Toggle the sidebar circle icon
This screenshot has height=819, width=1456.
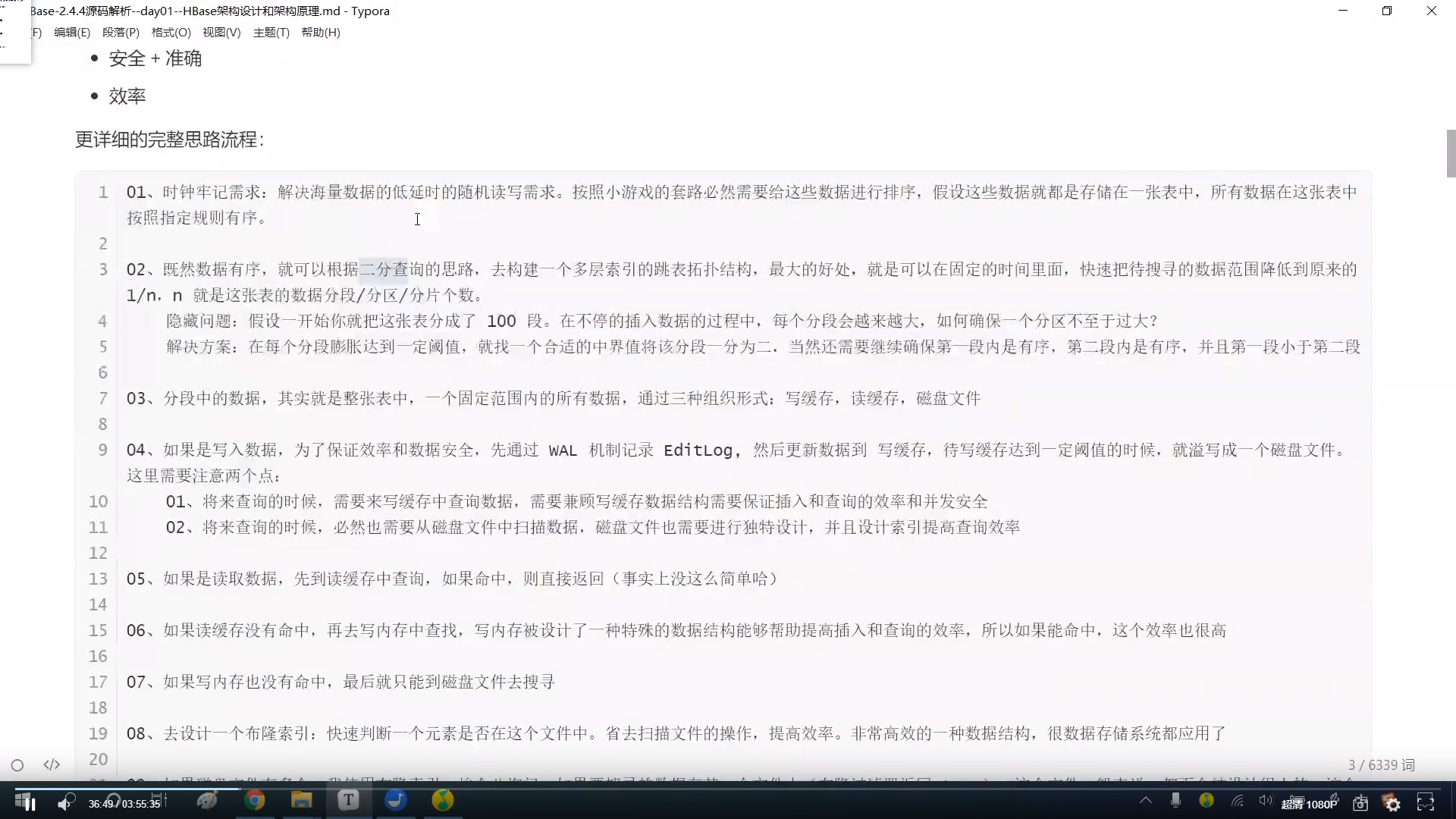pyautogui.click(x=17, y=765)
